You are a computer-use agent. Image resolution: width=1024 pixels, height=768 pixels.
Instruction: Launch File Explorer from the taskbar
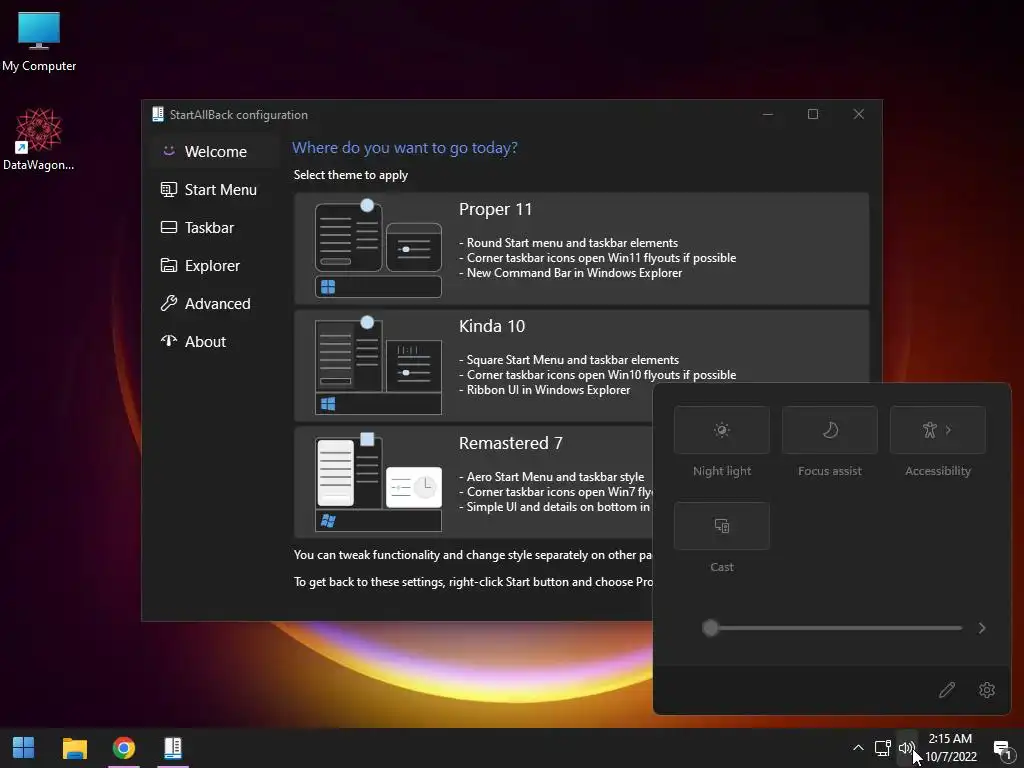pos(74,748)
